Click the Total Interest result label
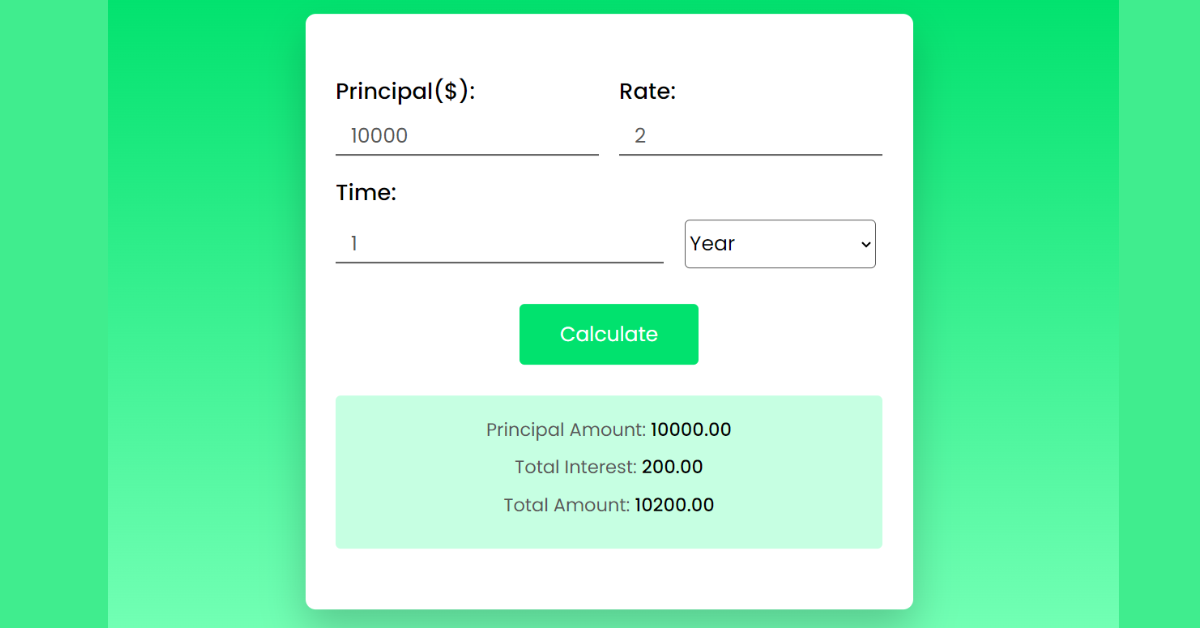The height and width of the screenshot is (628, 1200). click(x=576, y=467)
